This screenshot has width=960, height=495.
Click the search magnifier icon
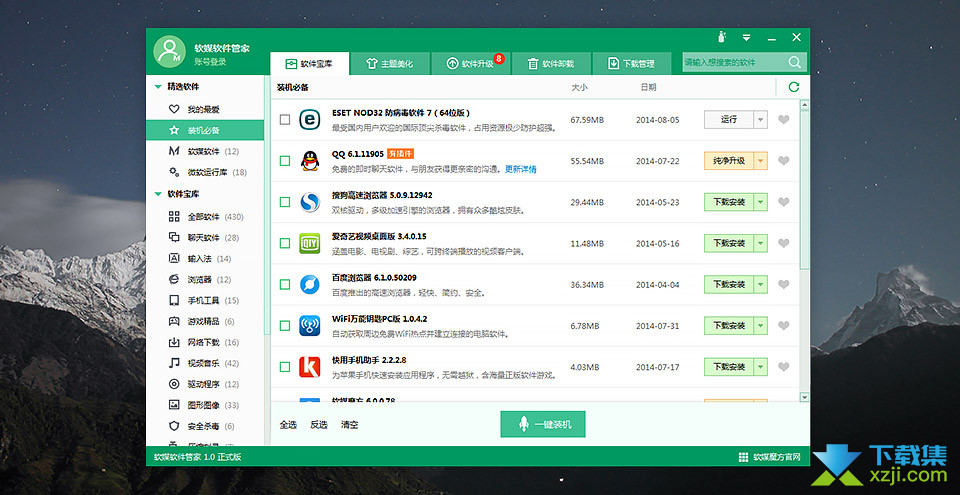(795, 62)
